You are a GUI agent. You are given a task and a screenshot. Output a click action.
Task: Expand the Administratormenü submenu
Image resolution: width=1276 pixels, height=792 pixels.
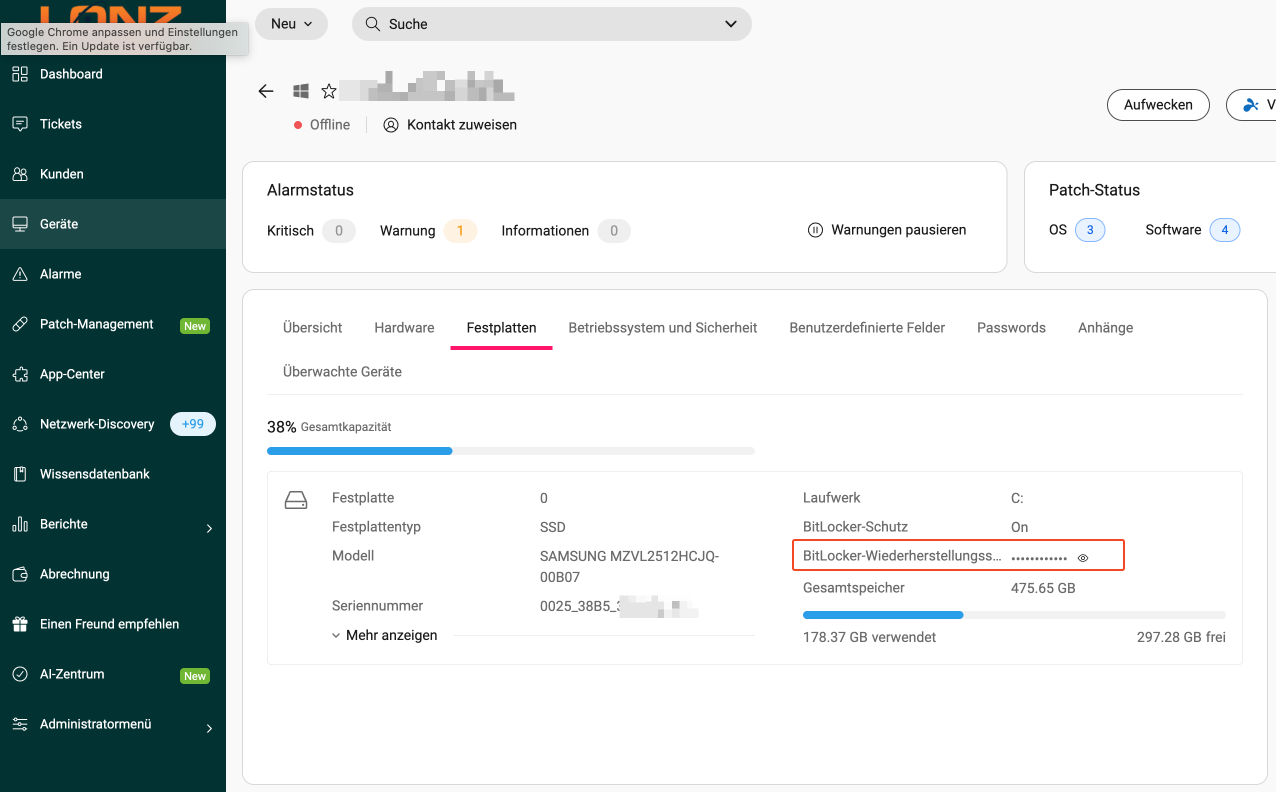209,728
